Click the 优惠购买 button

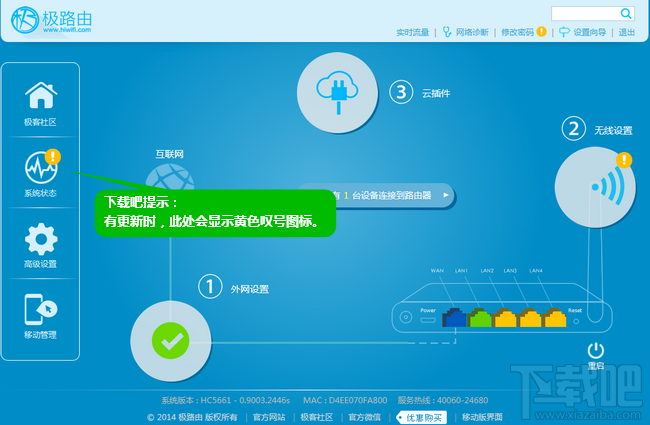(421, 416)
